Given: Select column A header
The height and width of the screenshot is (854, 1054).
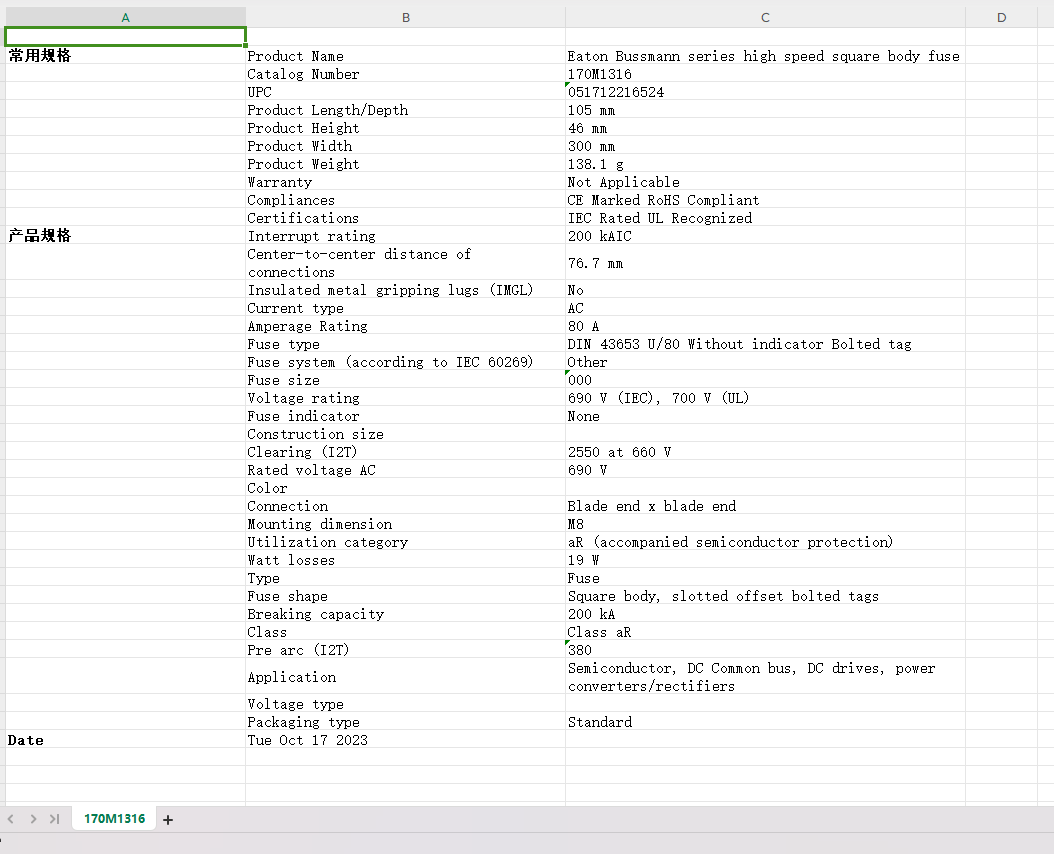Looking at the screenshot, I should point(126,17).
